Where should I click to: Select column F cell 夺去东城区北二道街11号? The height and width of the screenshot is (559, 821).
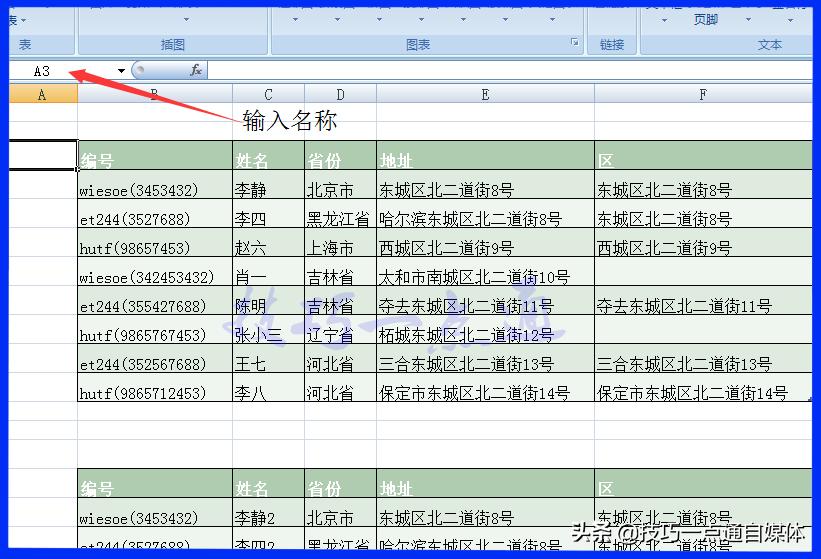tap(703, 300)
